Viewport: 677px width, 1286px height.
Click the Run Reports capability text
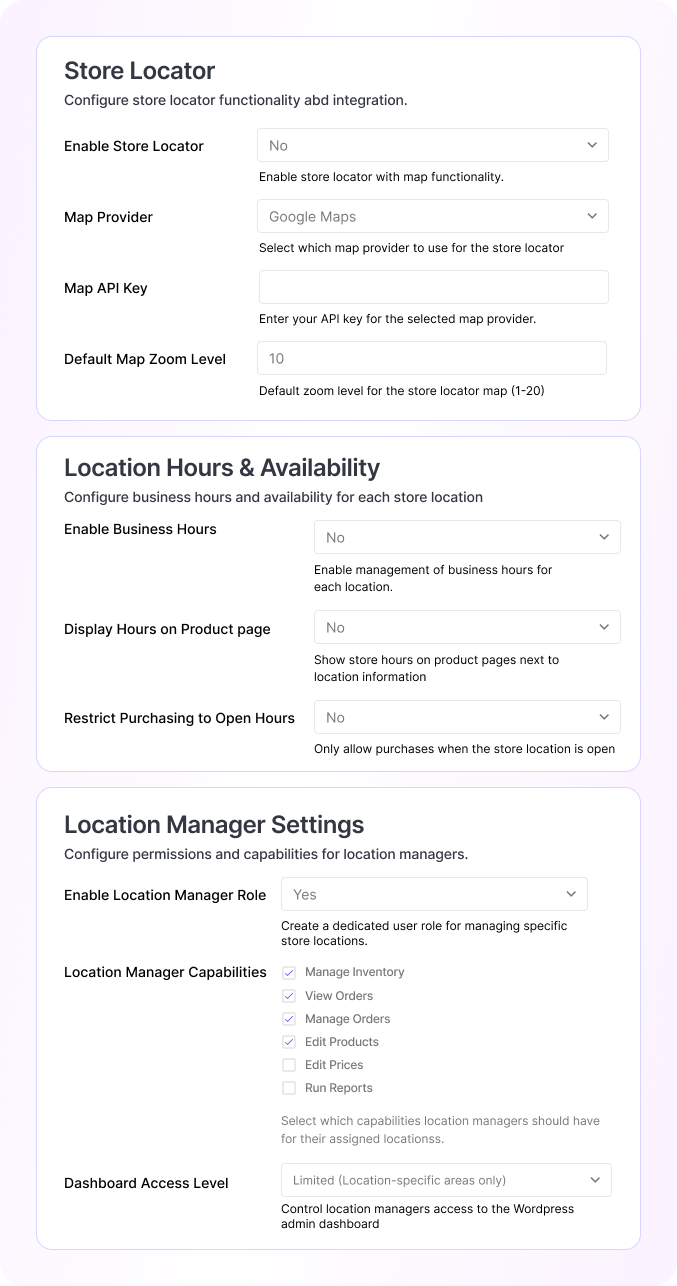point(339,1088)
